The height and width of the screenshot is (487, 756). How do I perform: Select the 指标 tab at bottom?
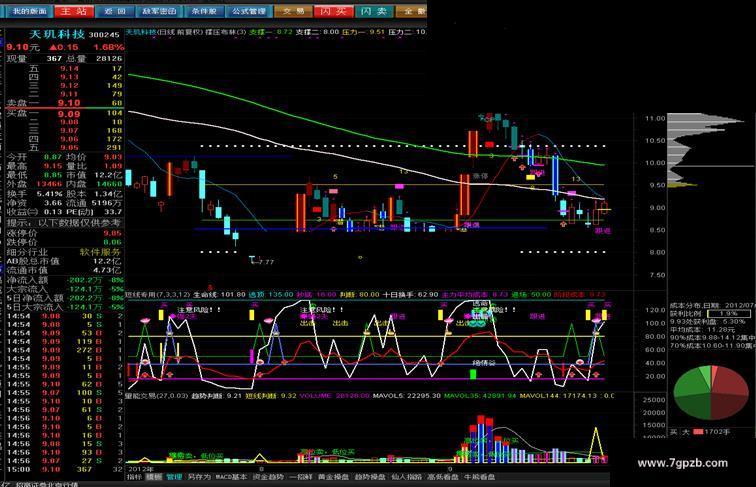(x=134, y=477)
